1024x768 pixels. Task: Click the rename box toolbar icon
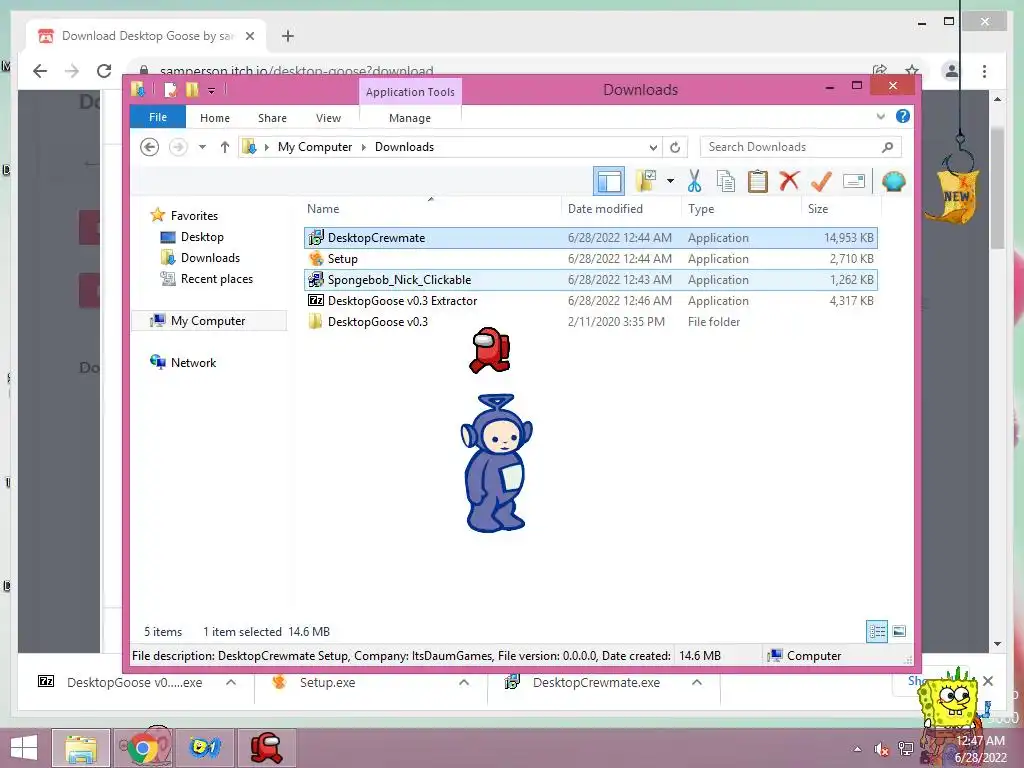(x=854, y=181)
